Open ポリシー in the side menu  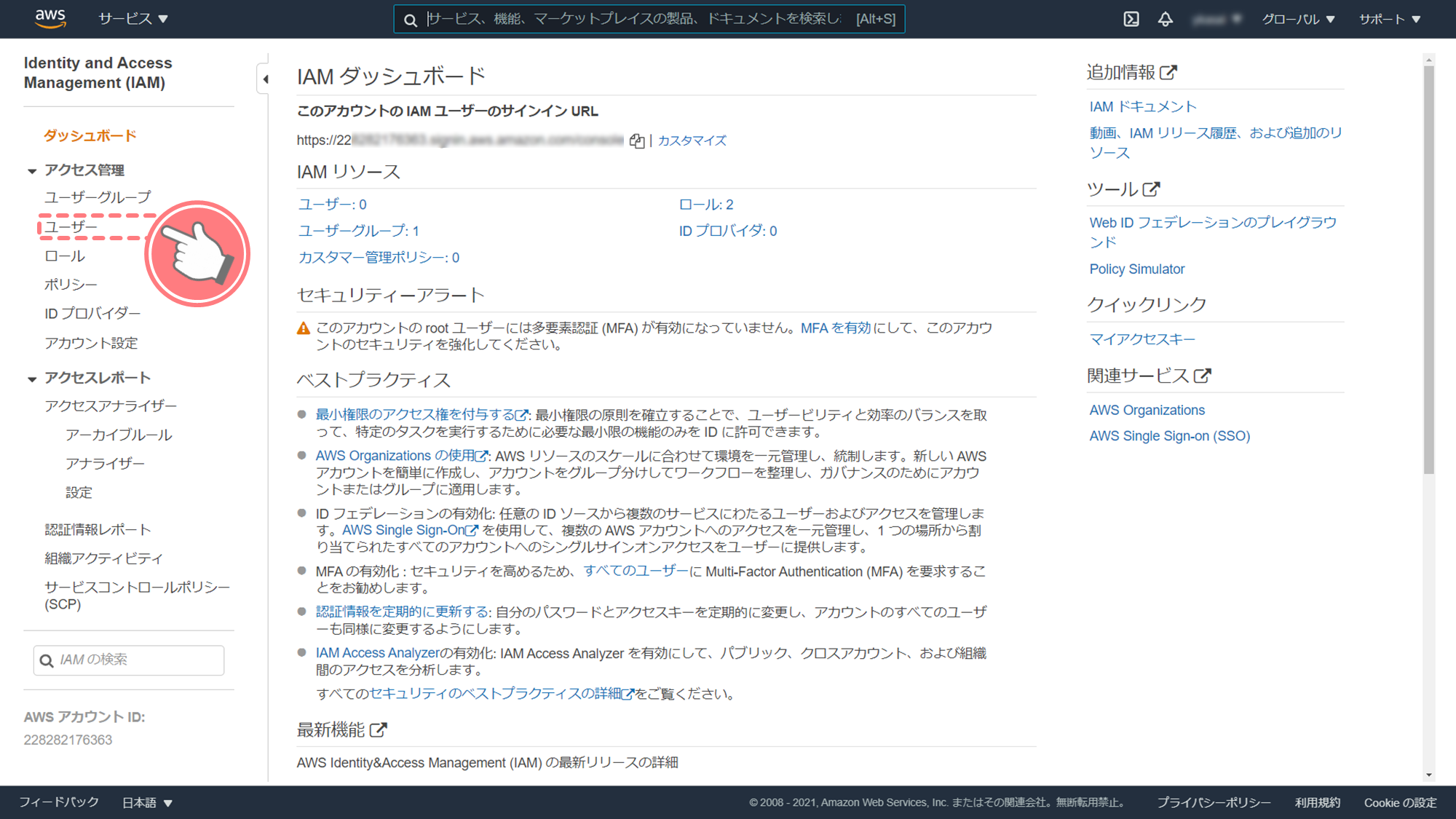71,285
